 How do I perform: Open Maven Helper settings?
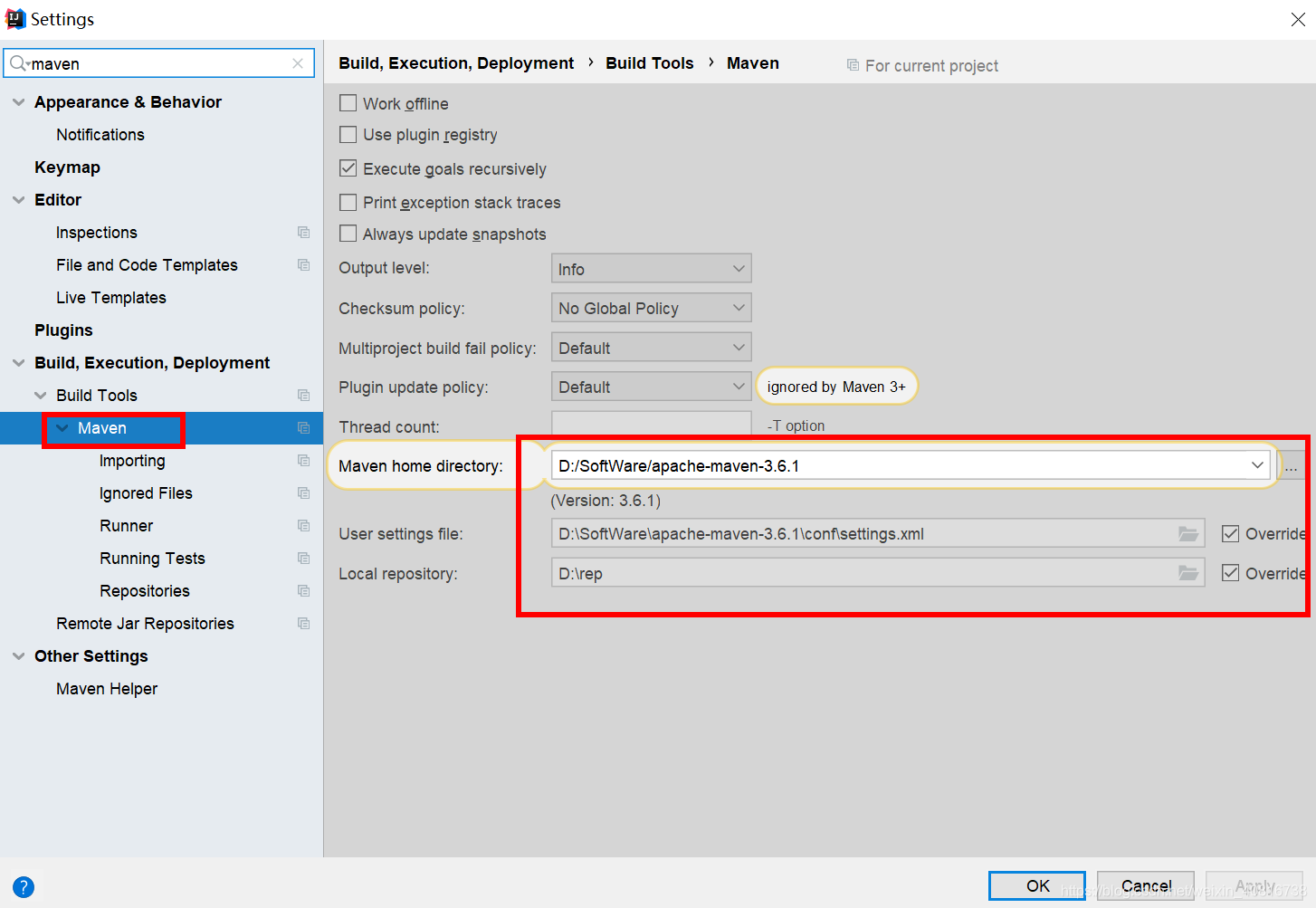(x=107, y=689)
